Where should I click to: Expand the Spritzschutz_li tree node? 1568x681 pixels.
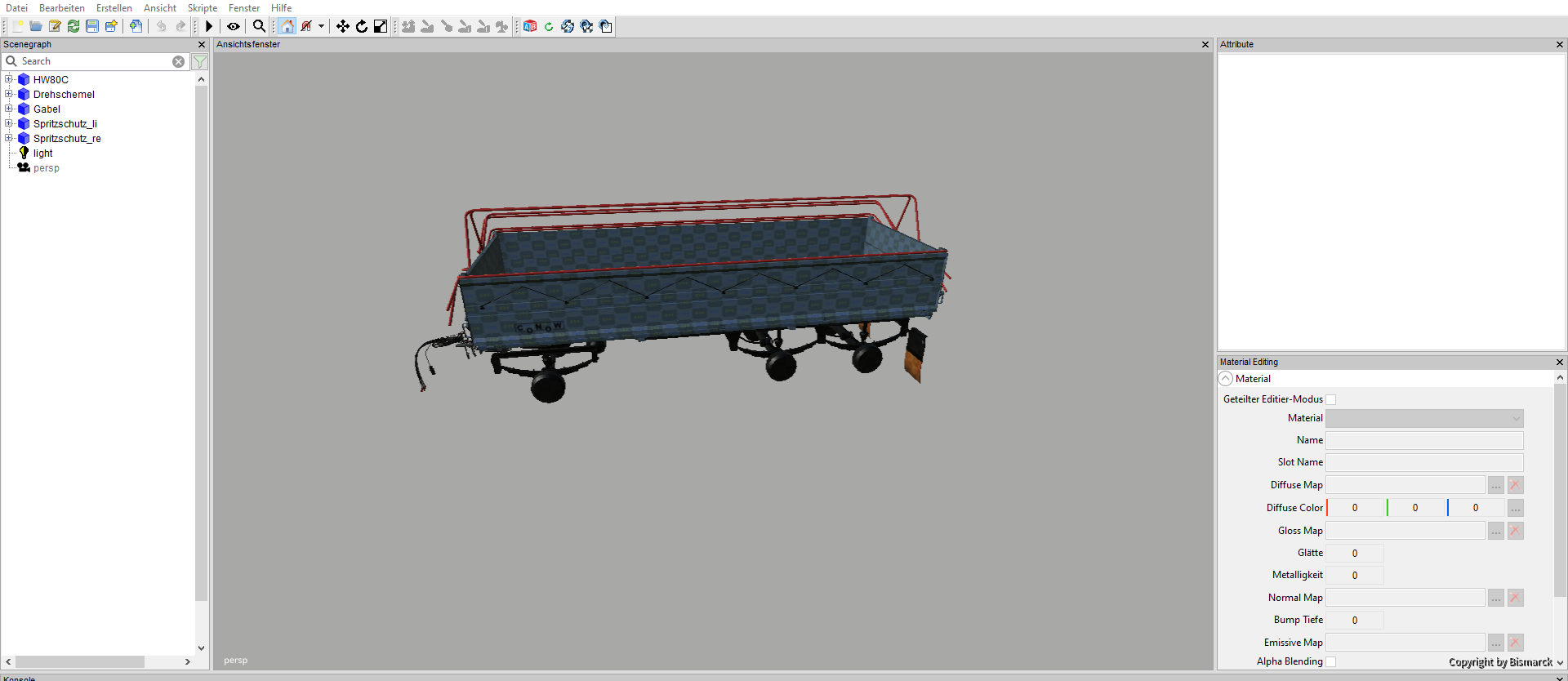click(9, 123)
